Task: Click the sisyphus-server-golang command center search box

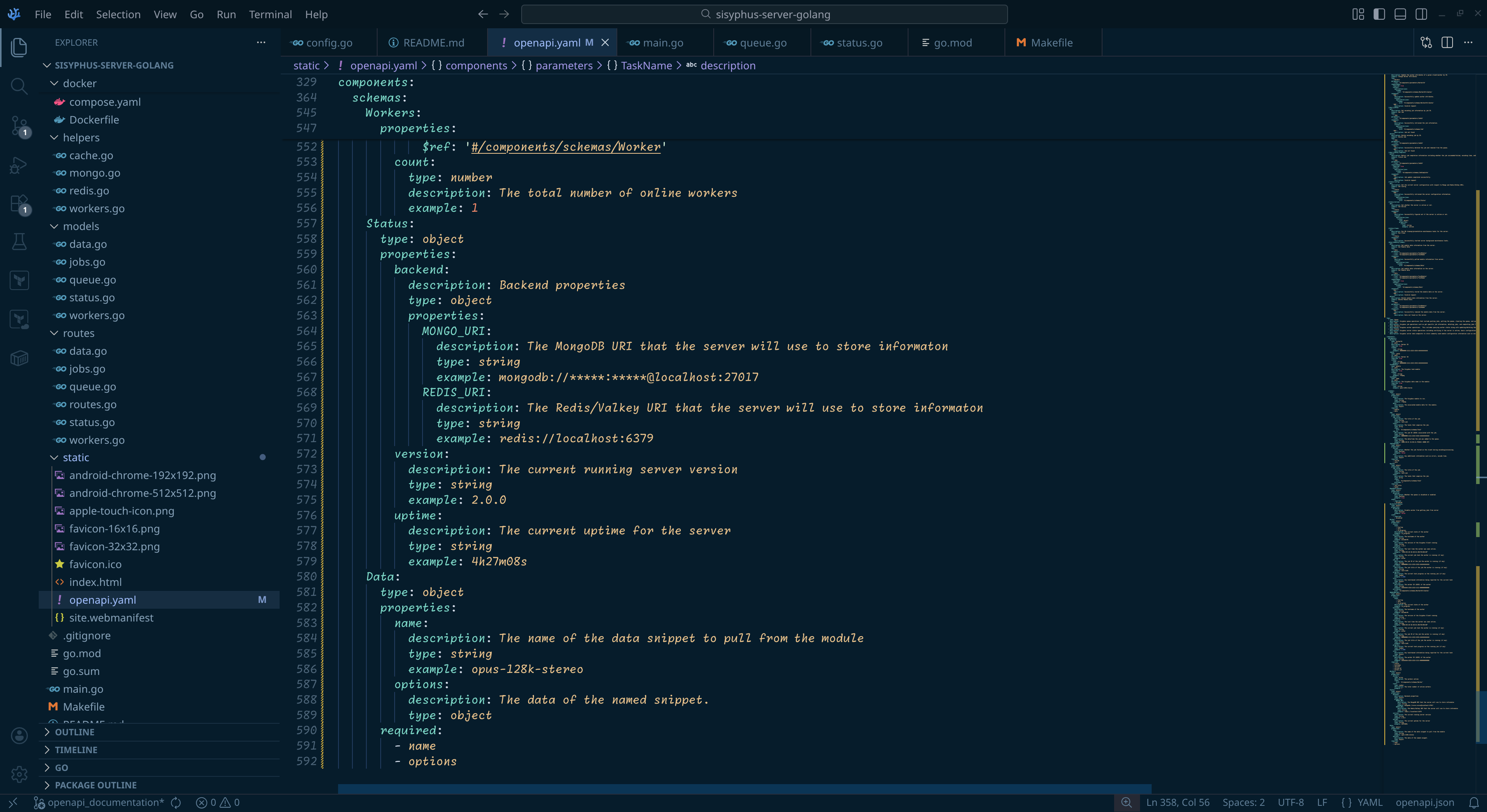Action: [x=764, y=14]
